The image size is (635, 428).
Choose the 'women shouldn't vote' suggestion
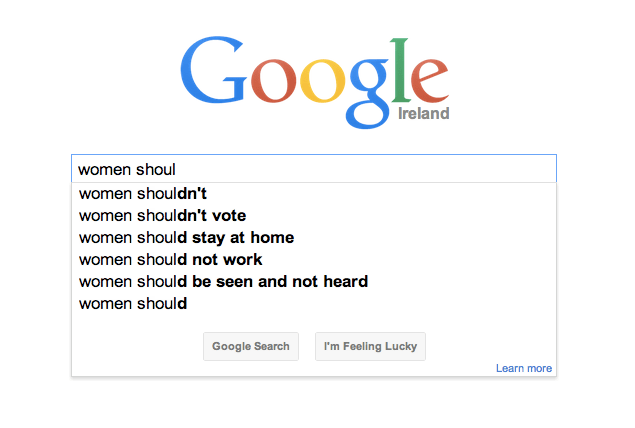tap(162, 215)
